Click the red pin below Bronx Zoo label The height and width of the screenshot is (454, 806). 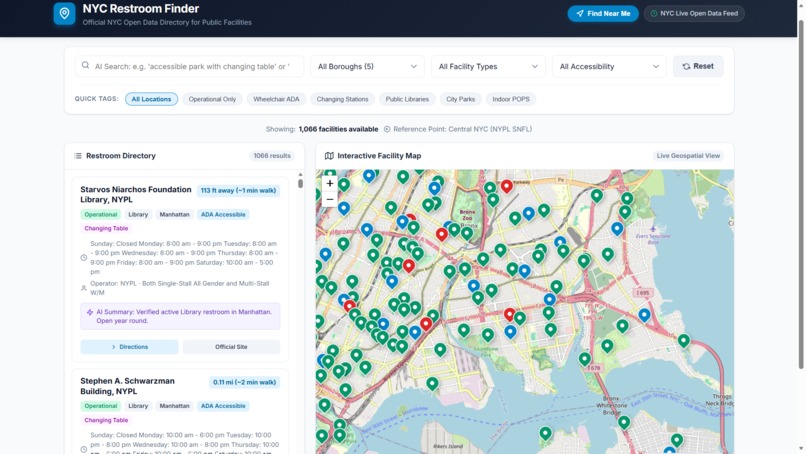(442, 234)
